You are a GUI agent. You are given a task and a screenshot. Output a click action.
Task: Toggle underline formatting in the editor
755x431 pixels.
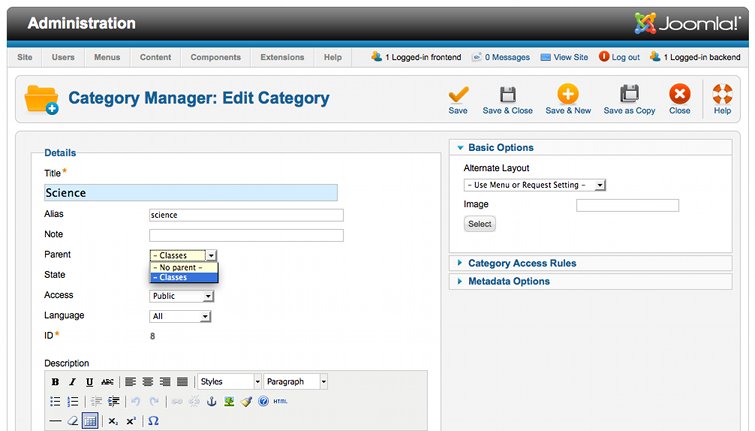pos(89,382)
